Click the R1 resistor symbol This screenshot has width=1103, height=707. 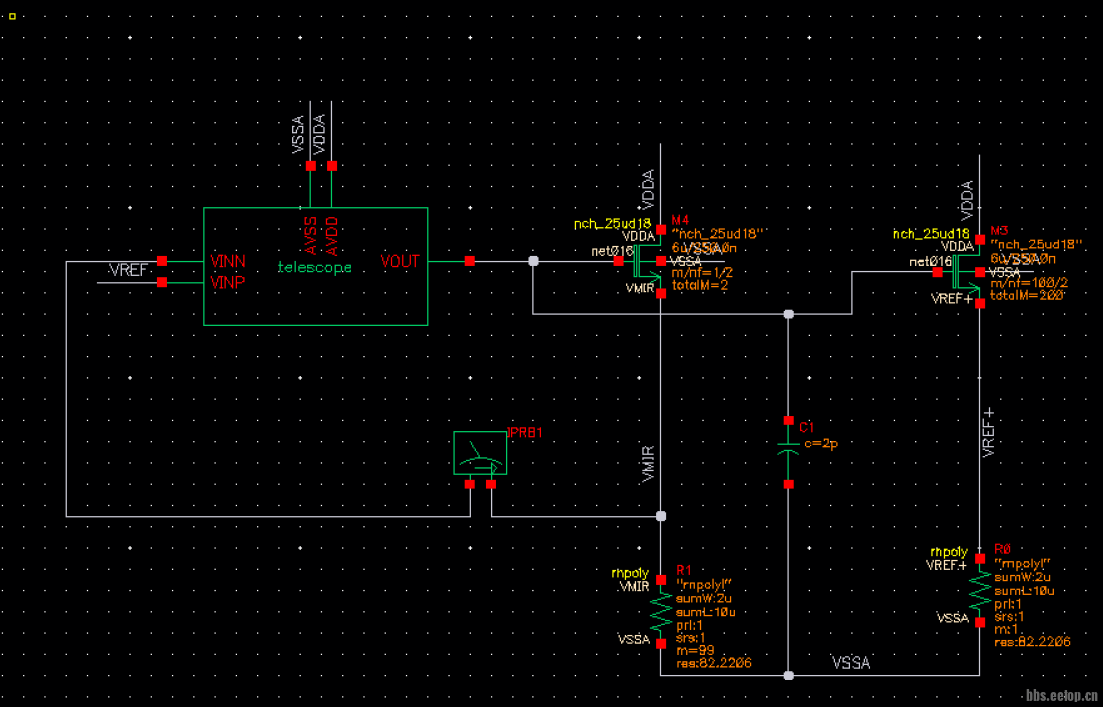pos(660,610)
